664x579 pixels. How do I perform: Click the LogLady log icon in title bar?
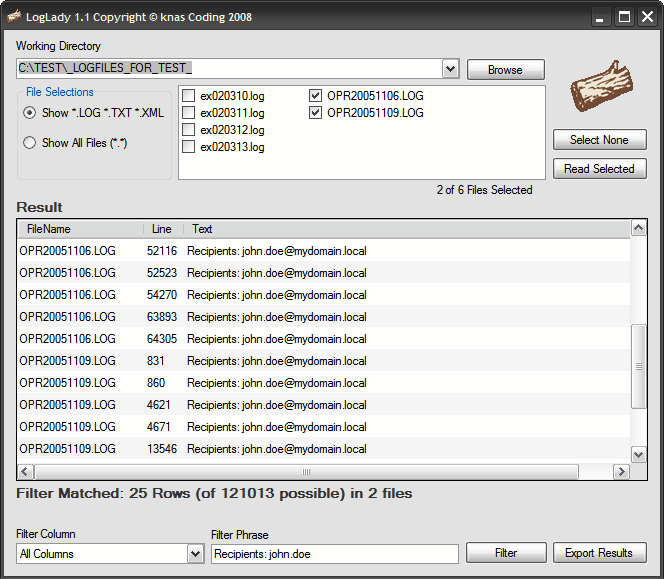click(x=14, y=17)
